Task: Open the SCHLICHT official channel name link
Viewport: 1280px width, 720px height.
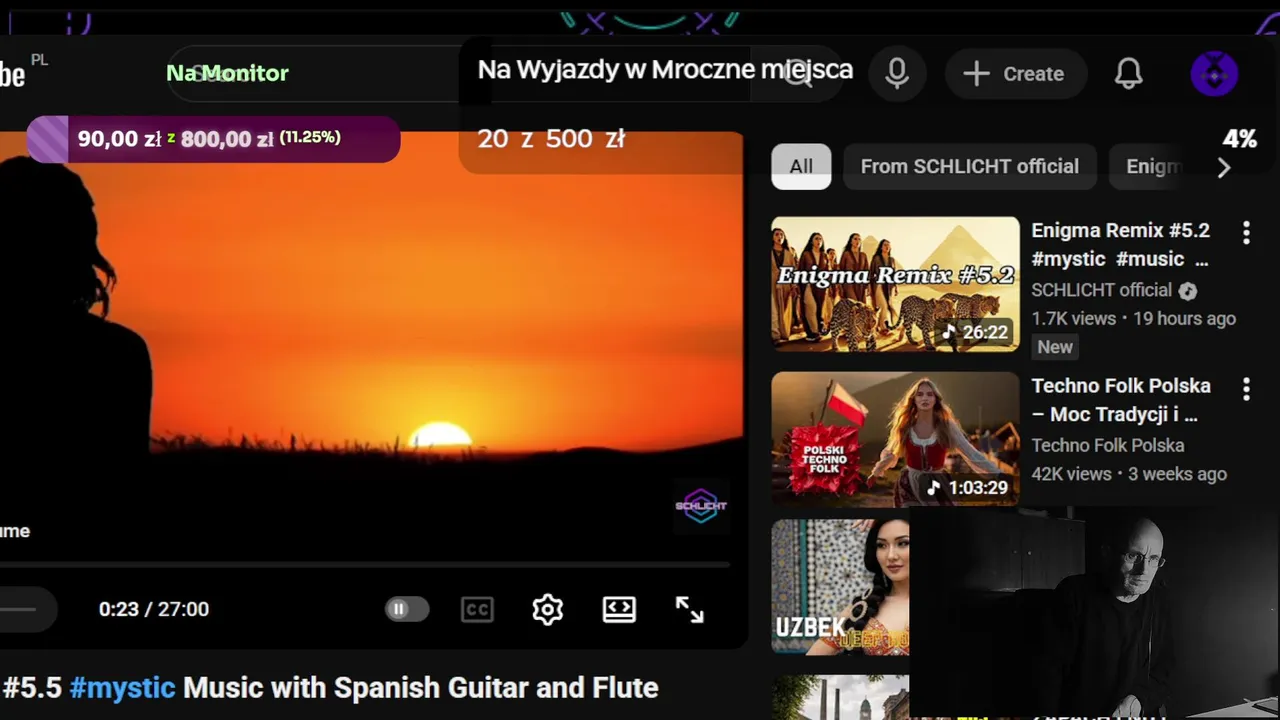Action: (1101, 290)
